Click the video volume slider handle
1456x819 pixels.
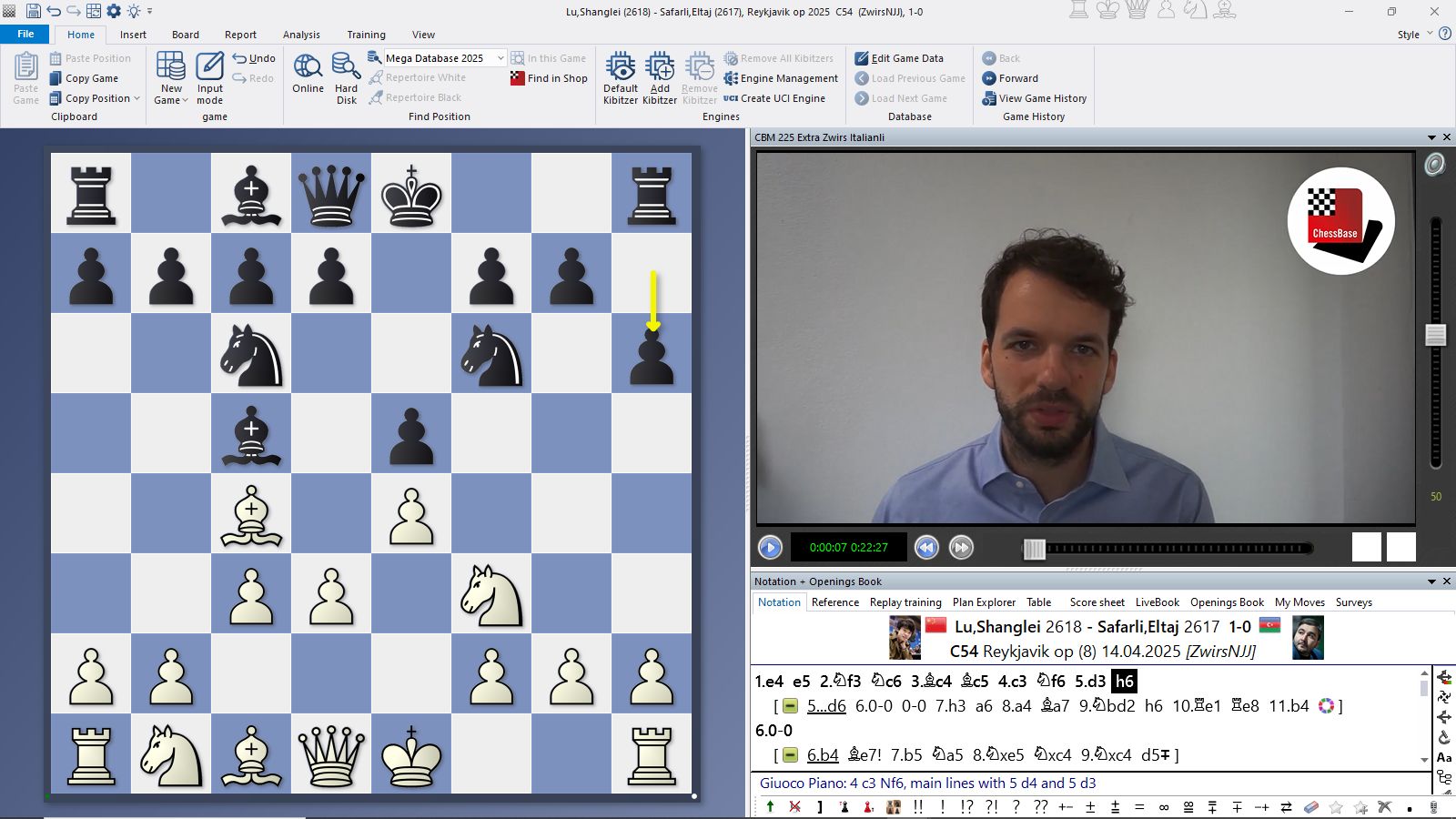click(1435, 335)
